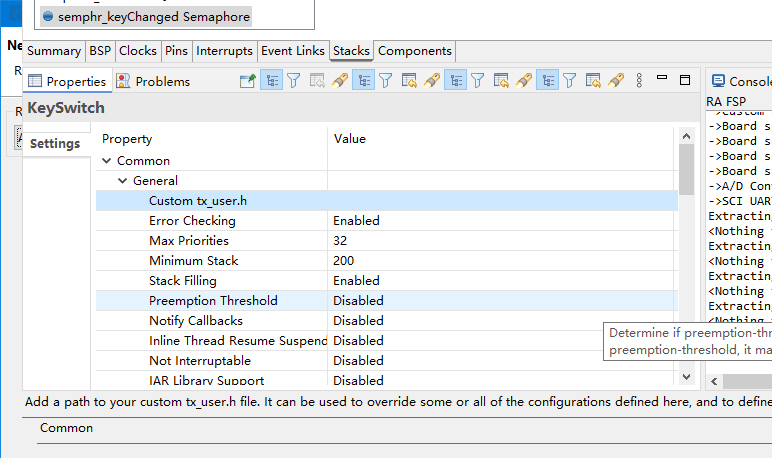
Task: Click the properties list scroll down arrow
Action: tap(686, 377)
